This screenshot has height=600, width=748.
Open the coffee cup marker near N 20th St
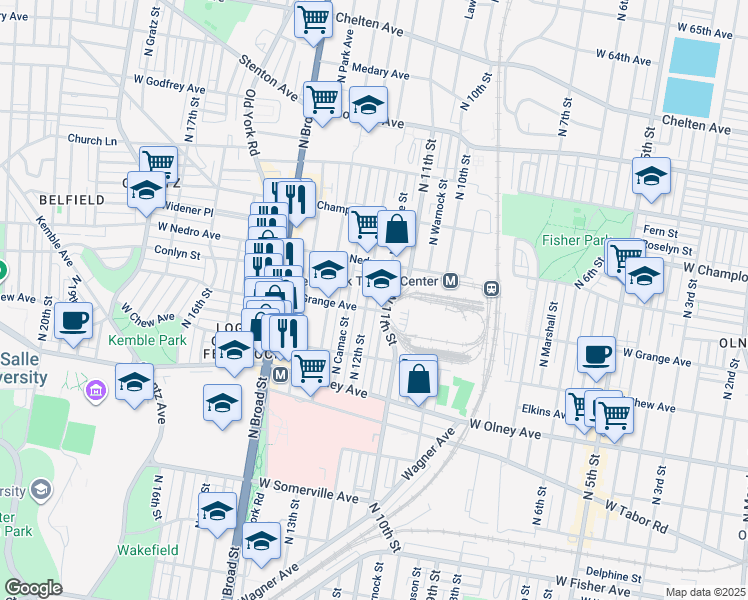(73, 323)
